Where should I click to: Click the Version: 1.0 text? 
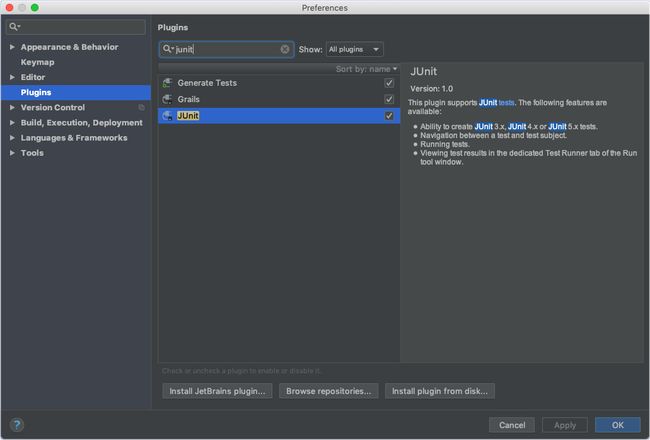click(431, 89)
